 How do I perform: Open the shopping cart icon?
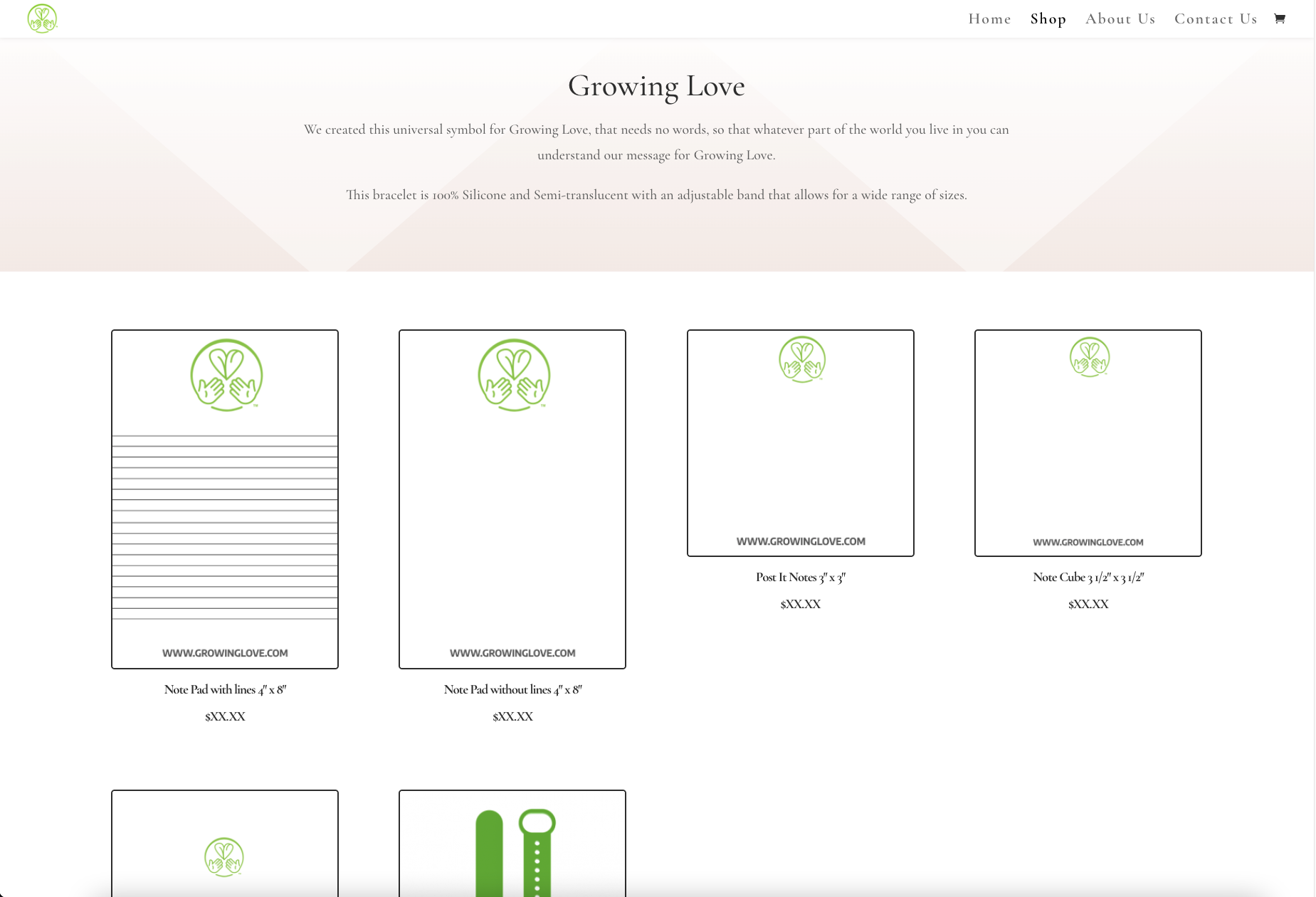[1279, 18]
